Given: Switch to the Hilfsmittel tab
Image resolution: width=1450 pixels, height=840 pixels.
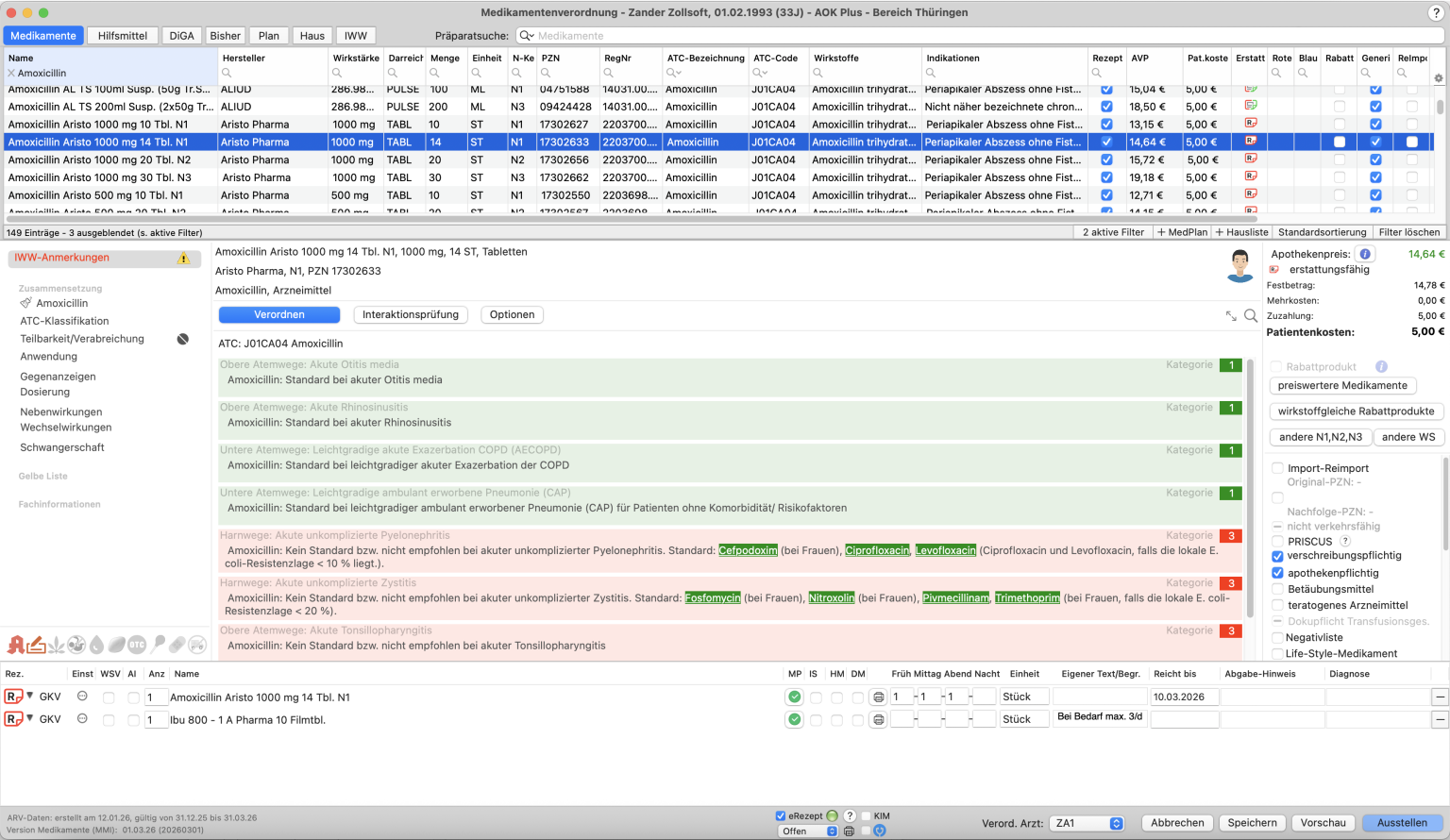Looking at the screenshot, I should pos(123,36).
